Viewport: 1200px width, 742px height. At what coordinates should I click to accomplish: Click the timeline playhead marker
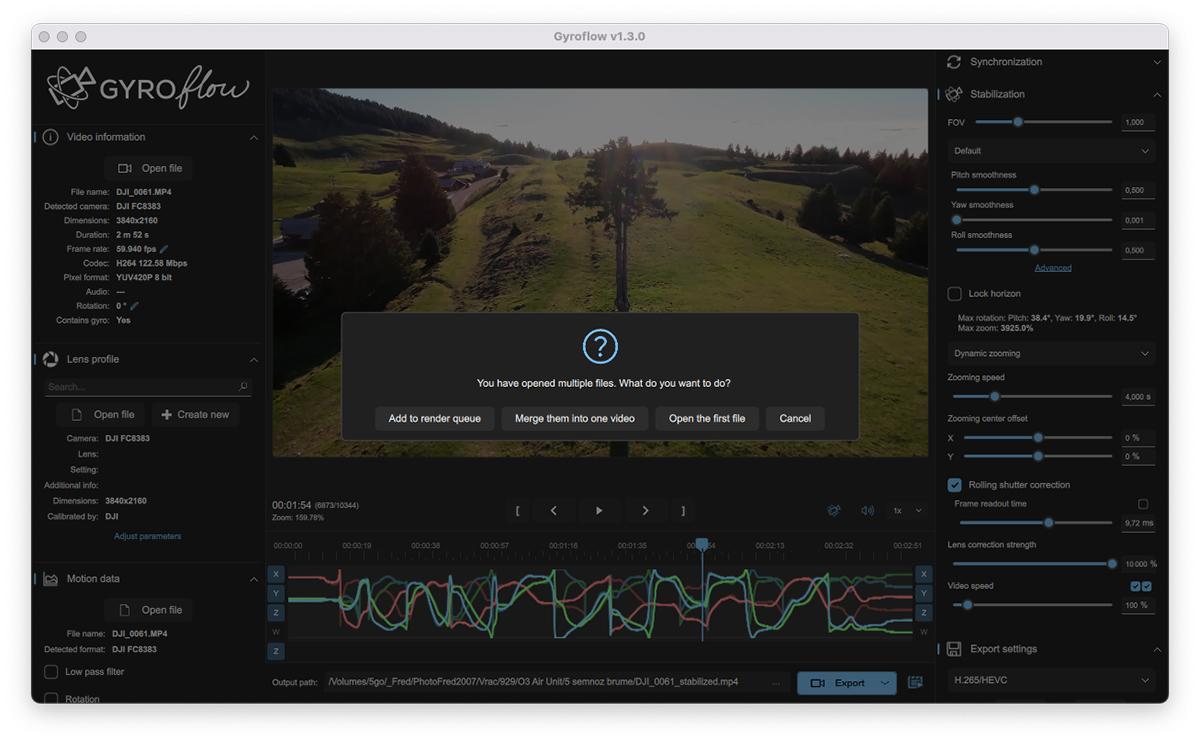[x=702, y=545]
